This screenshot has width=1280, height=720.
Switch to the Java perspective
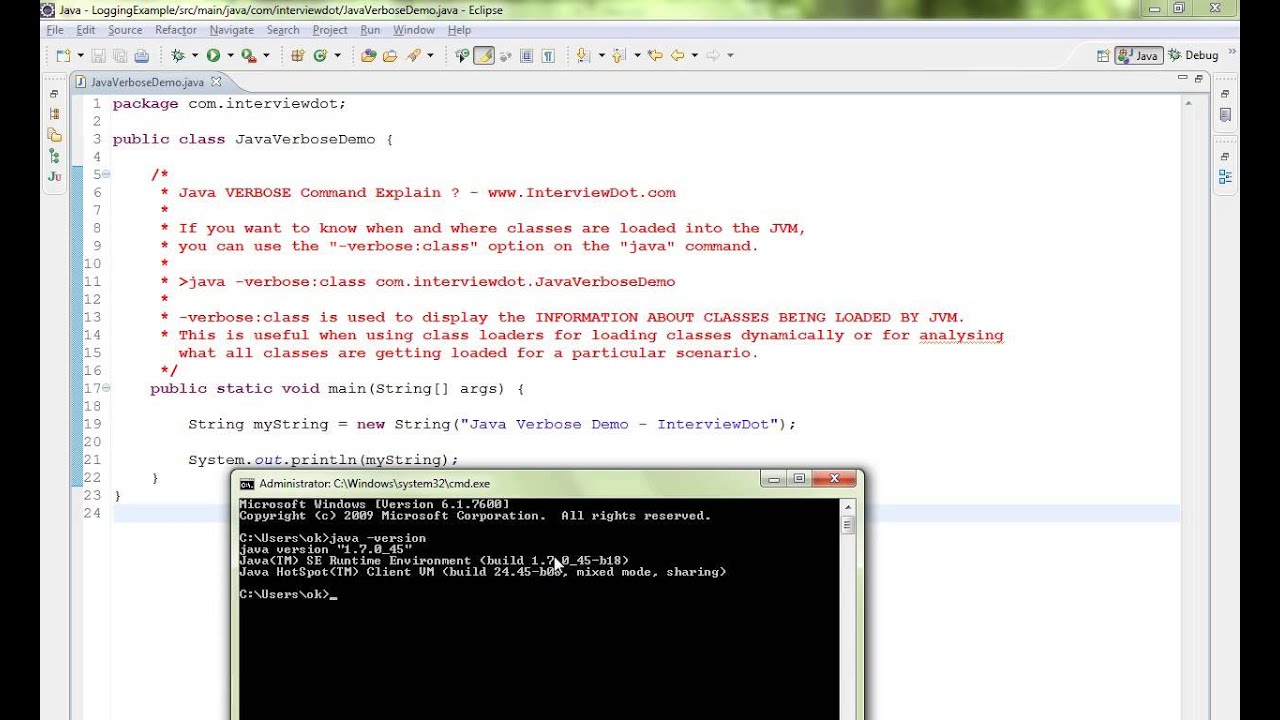1138,56
